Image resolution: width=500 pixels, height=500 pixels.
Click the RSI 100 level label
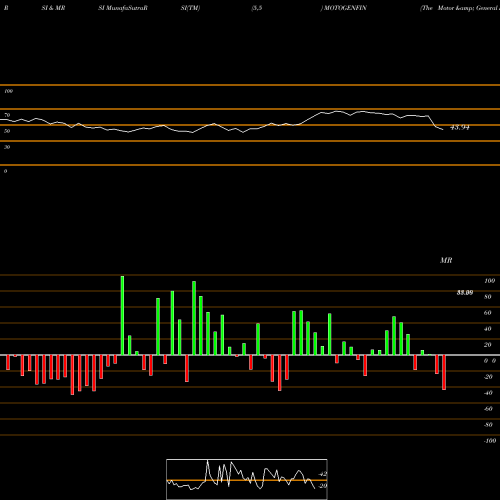click(8, 91)
